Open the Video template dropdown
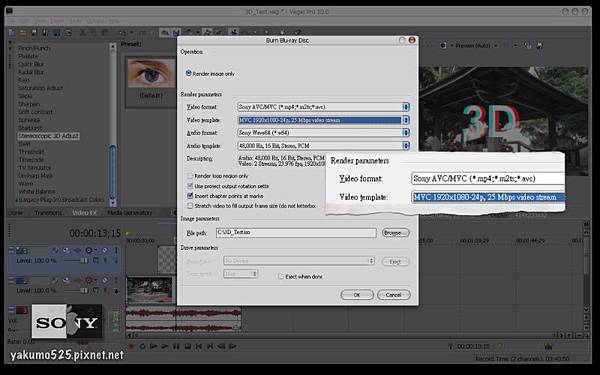The height and width of the screenshot is (375, 600). (x=323, y=120)
